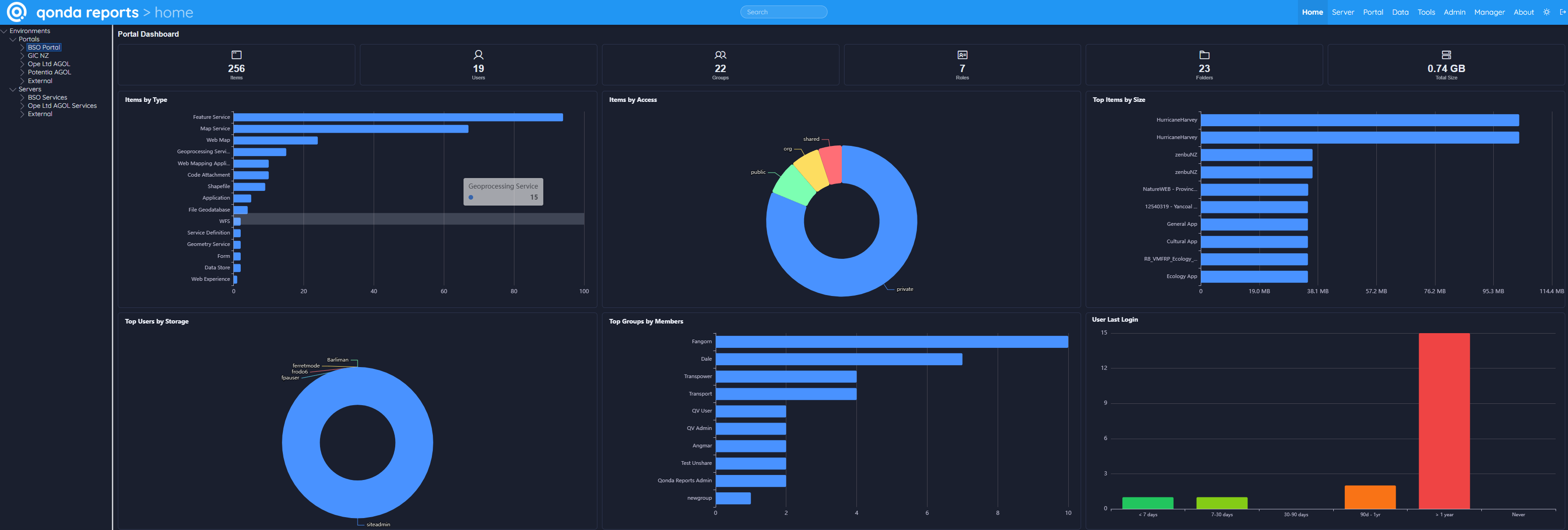Image resolution: width=1568 pixels, height=530 pixels.
Task: Click the Total Size storage icon
Action: coord(1446,55)
